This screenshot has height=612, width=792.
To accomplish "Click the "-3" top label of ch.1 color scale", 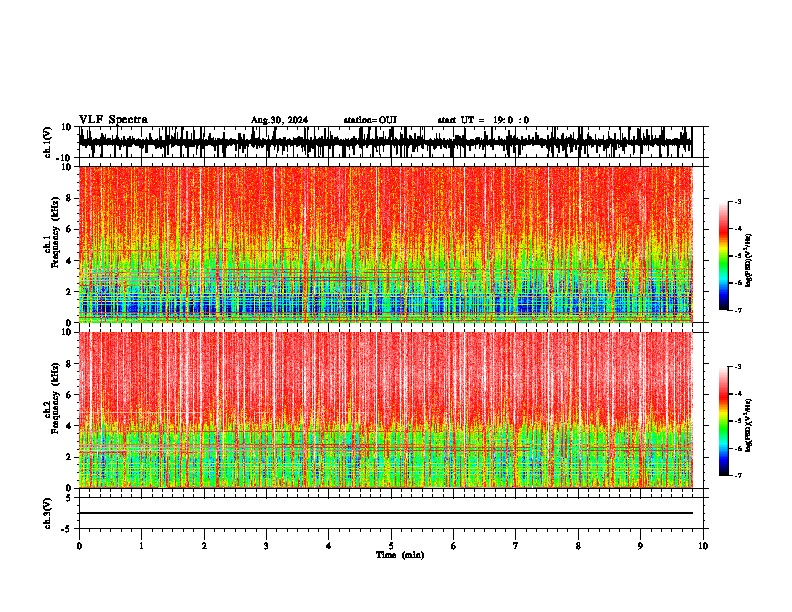I will [737, 201].
